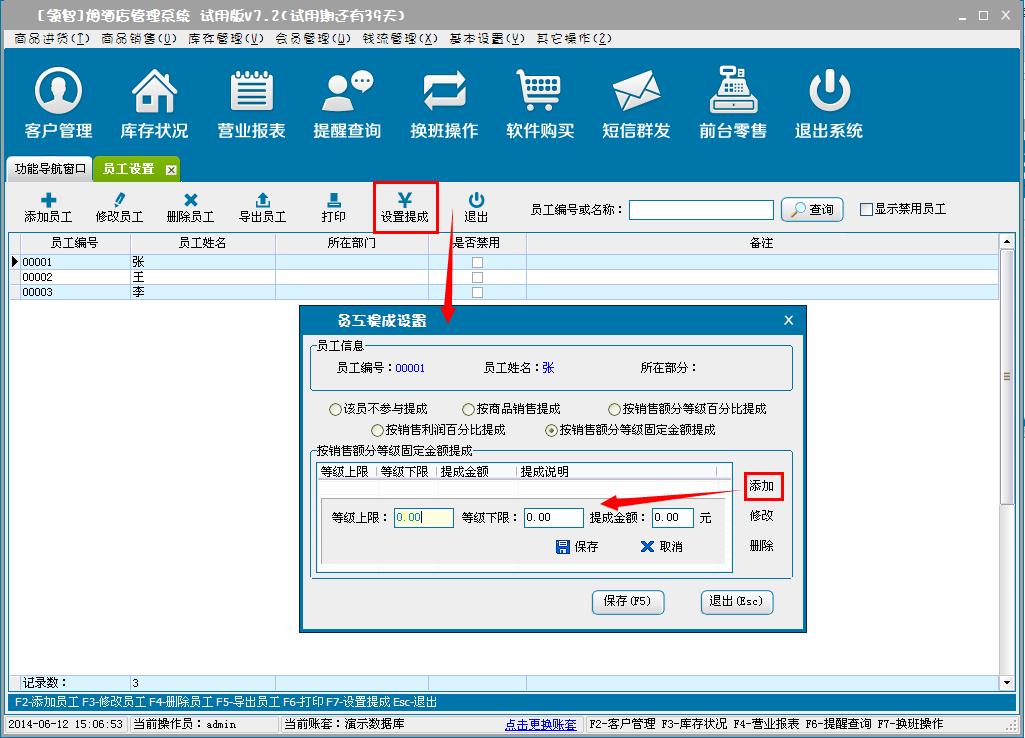Select 该员不参与提成 radio option
Image resolution: width=1025 pixels, height=738 pixels.
(x=335, y=409)
